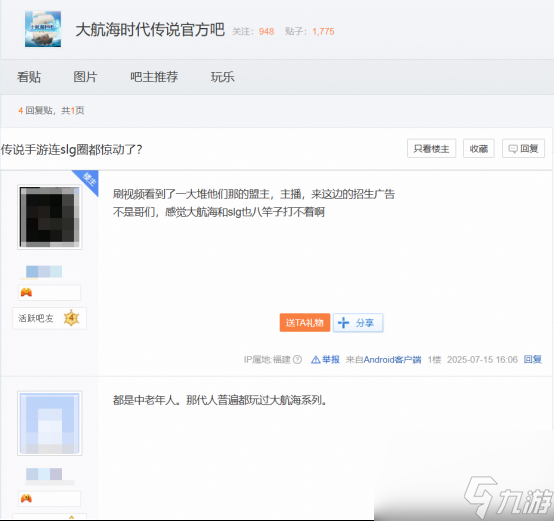Click the IP属地:福建 label
The image size is (554, 521).
click(x=267, y=360)
